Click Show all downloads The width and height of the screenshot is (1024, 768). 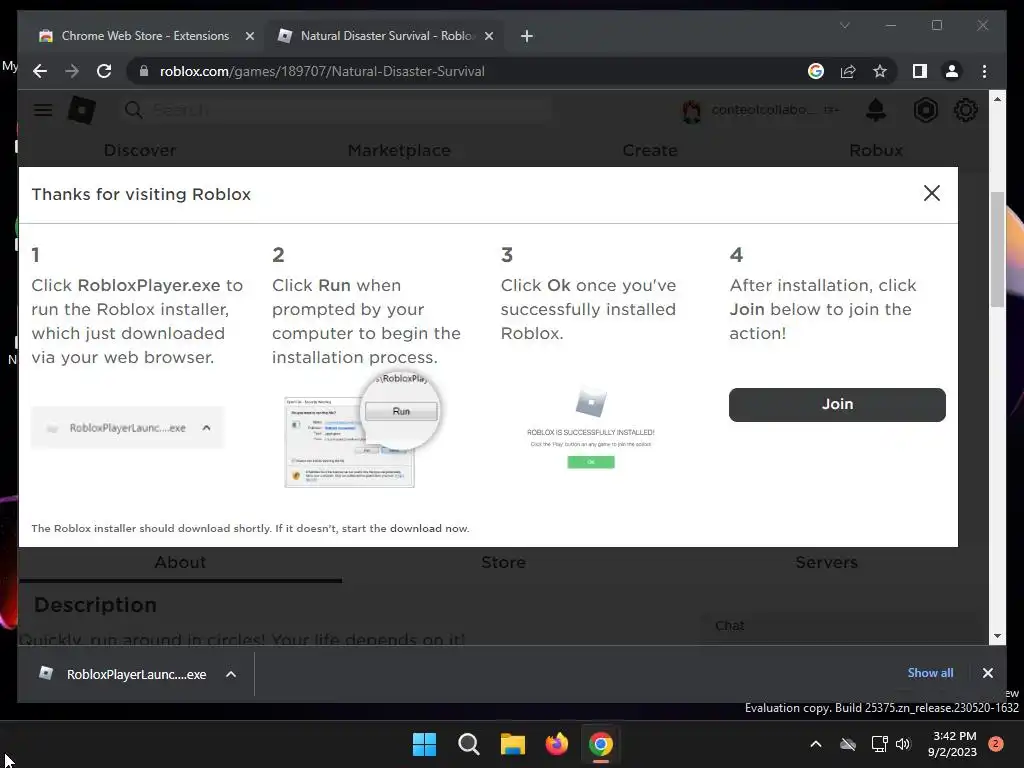[930, 673]
